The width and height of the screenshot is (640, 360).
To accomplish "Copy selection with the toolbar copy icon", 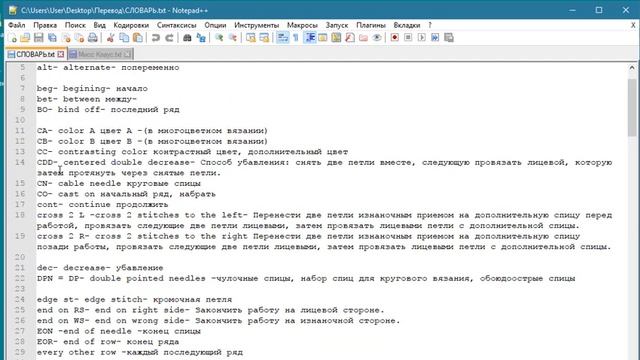I will 124,38.
